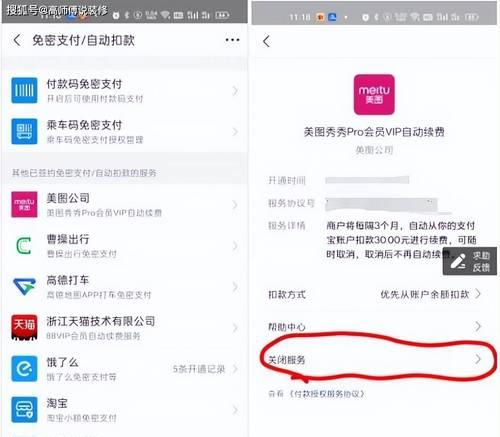
Task: Open the 付款码免密支付 entry
Action: click(125, 90)
